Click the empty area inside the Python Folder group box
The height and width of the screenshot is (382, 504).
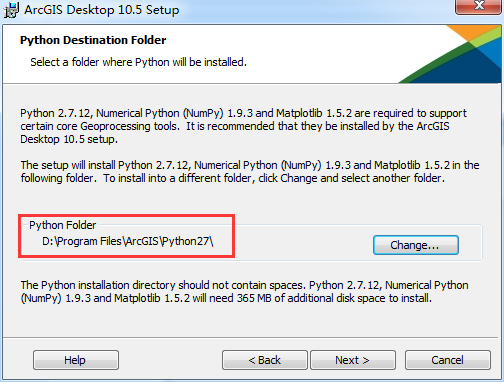pyautogui.click(x=293, y=245)
